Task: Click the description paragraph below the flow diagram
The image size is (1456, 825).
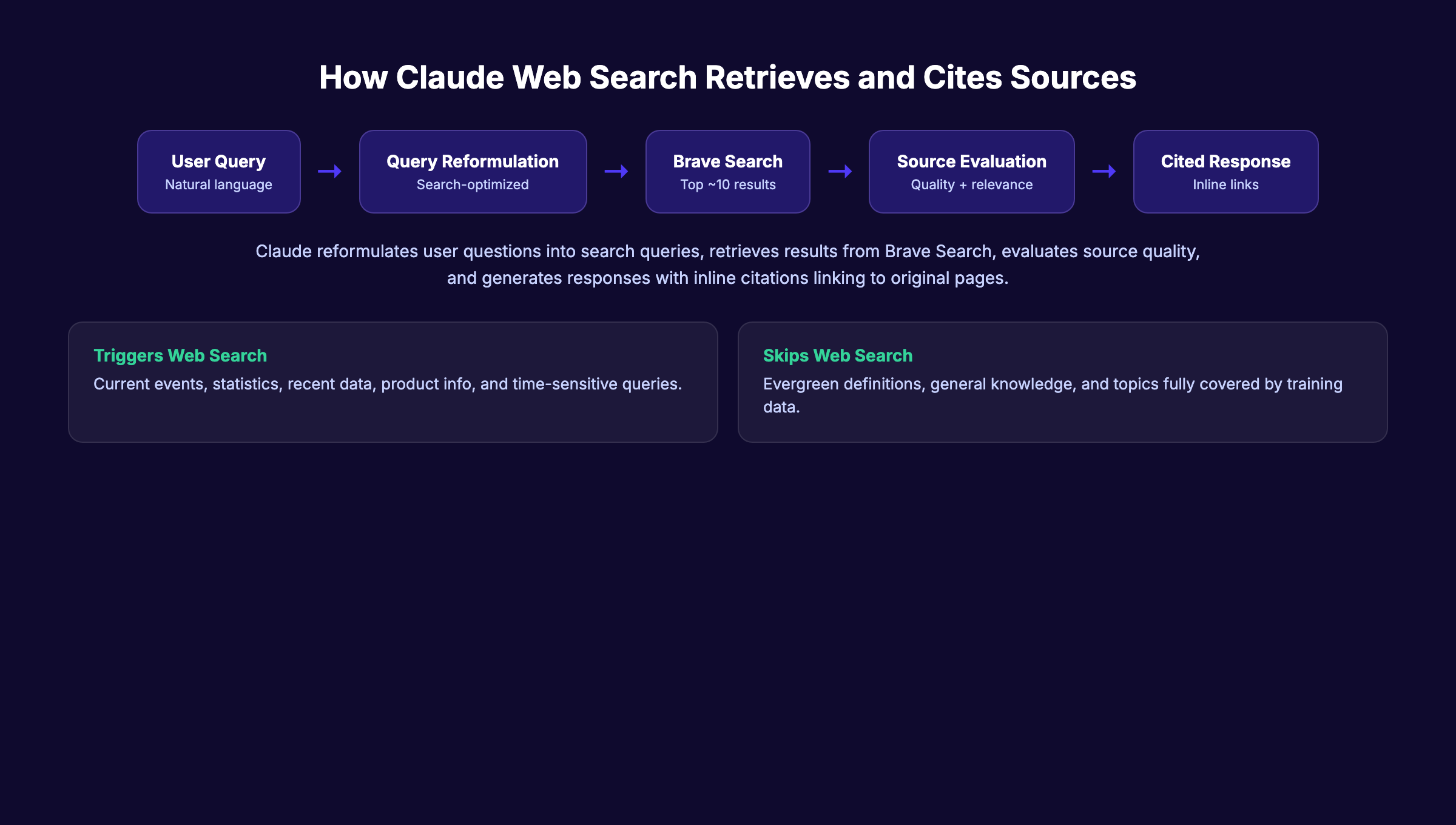Action: [727, 264]
